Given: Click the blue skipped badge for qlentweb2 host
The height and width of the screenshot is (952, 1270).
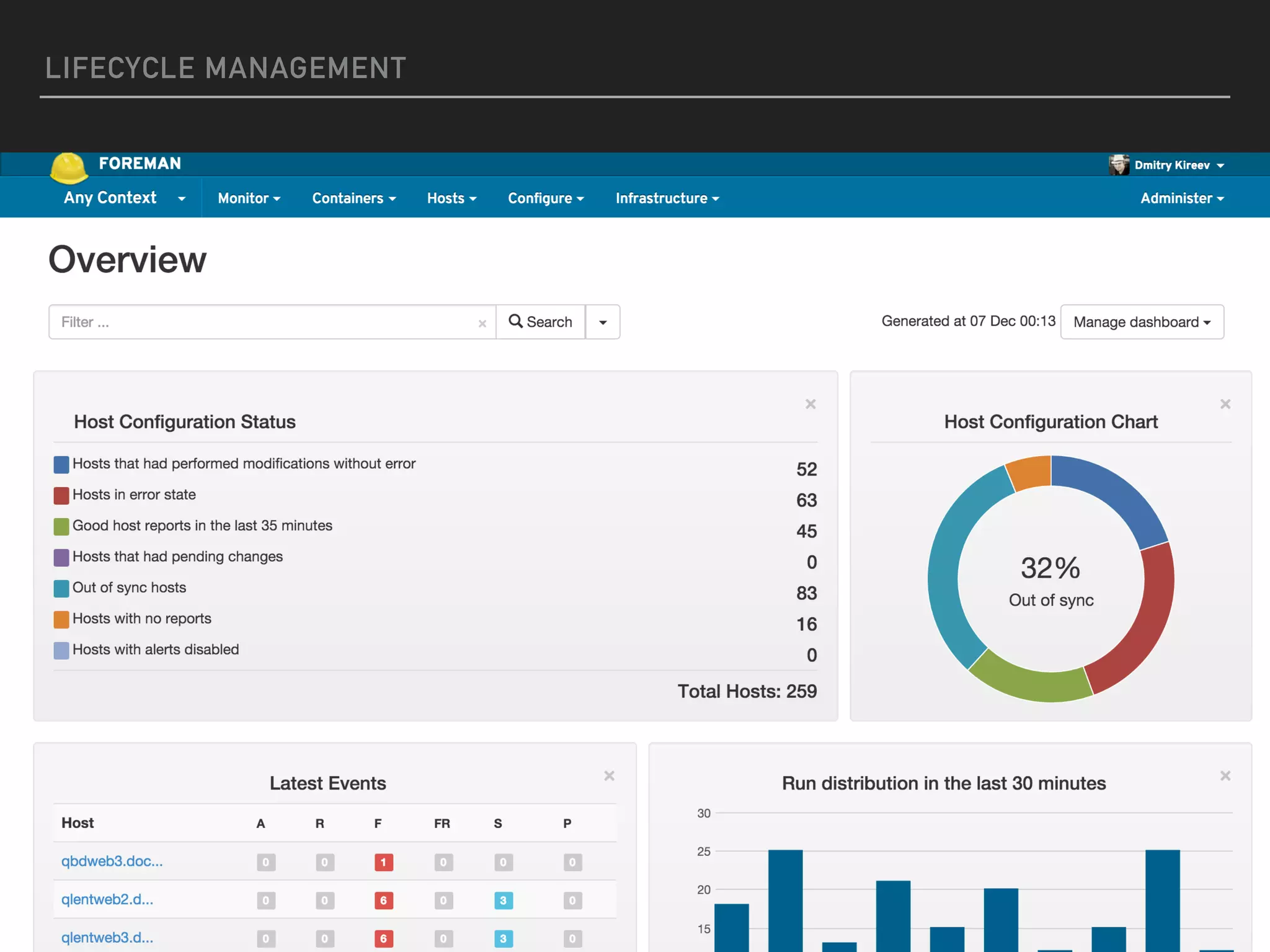Looking at the screenshot, I should coord(503,901).
